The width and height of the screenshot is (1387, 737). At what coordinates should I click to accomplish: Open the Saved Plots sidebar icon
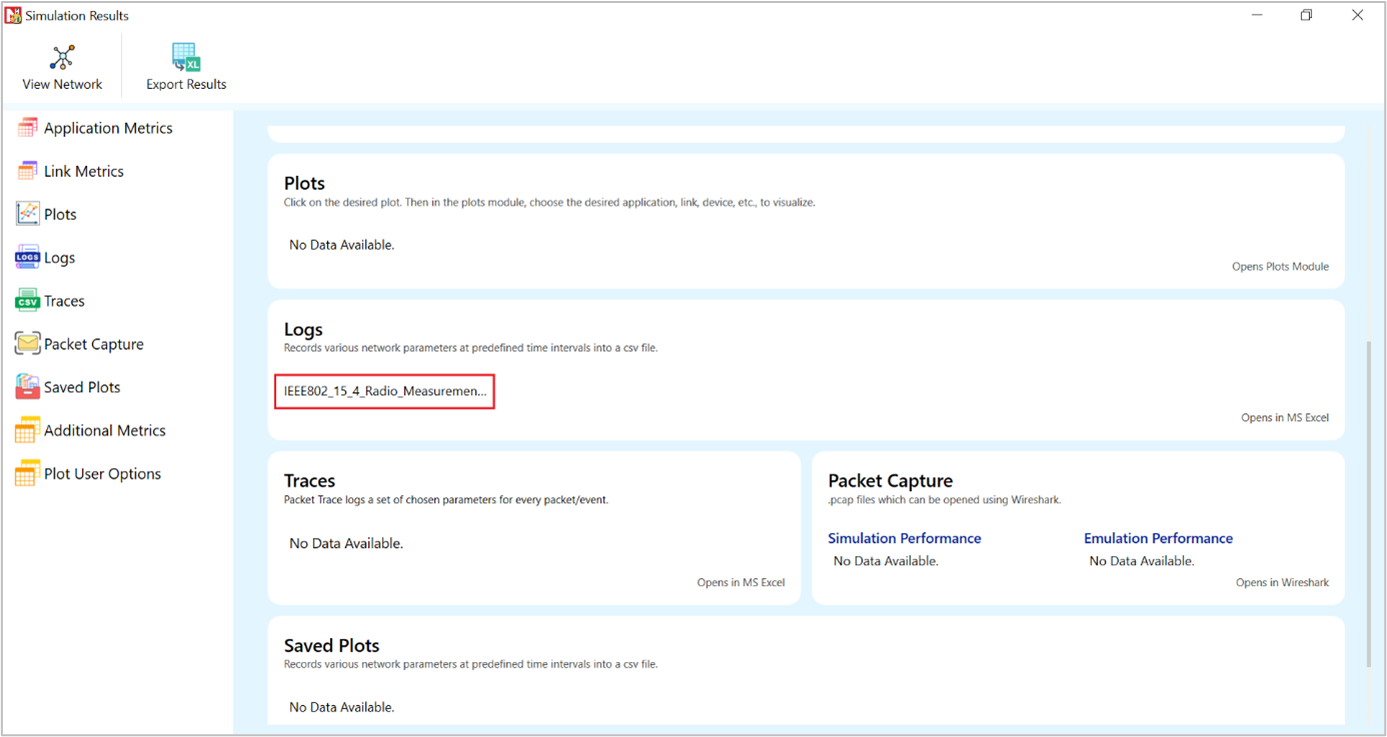pos(27,387)
